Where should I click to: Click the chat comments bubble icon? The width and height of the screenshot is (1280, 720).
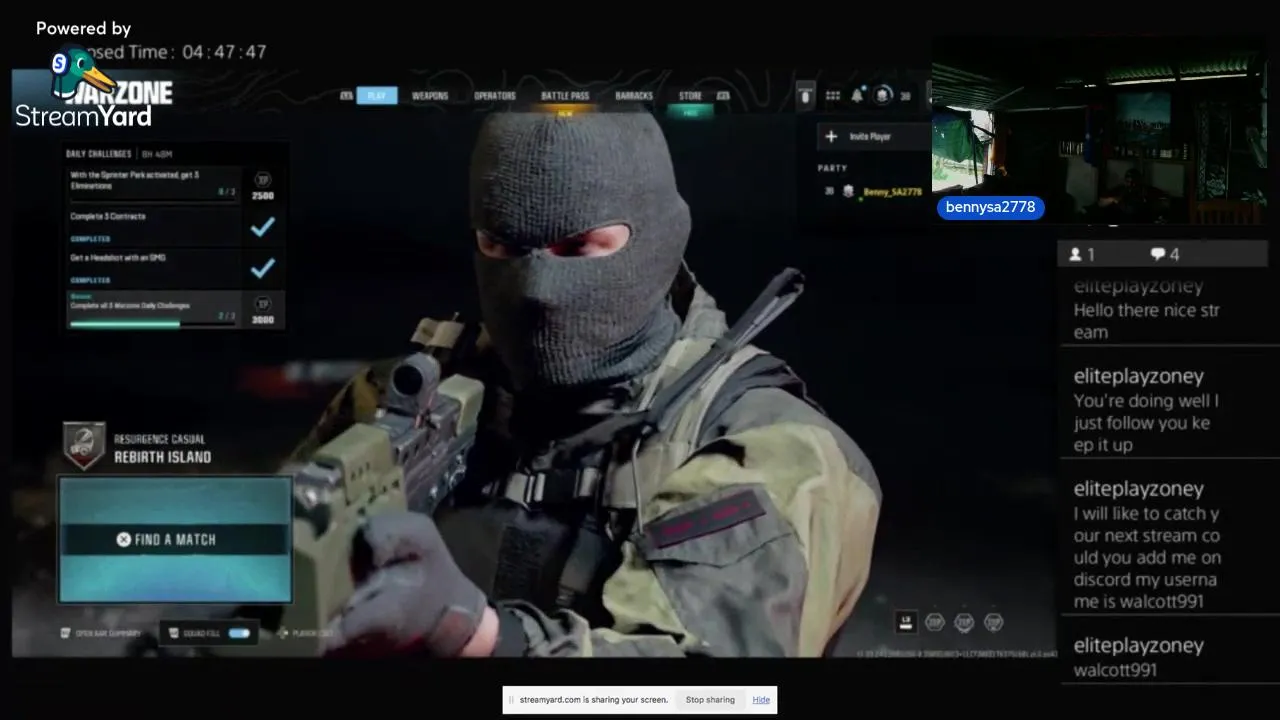pyautogui.click(x=1157, y=255)
